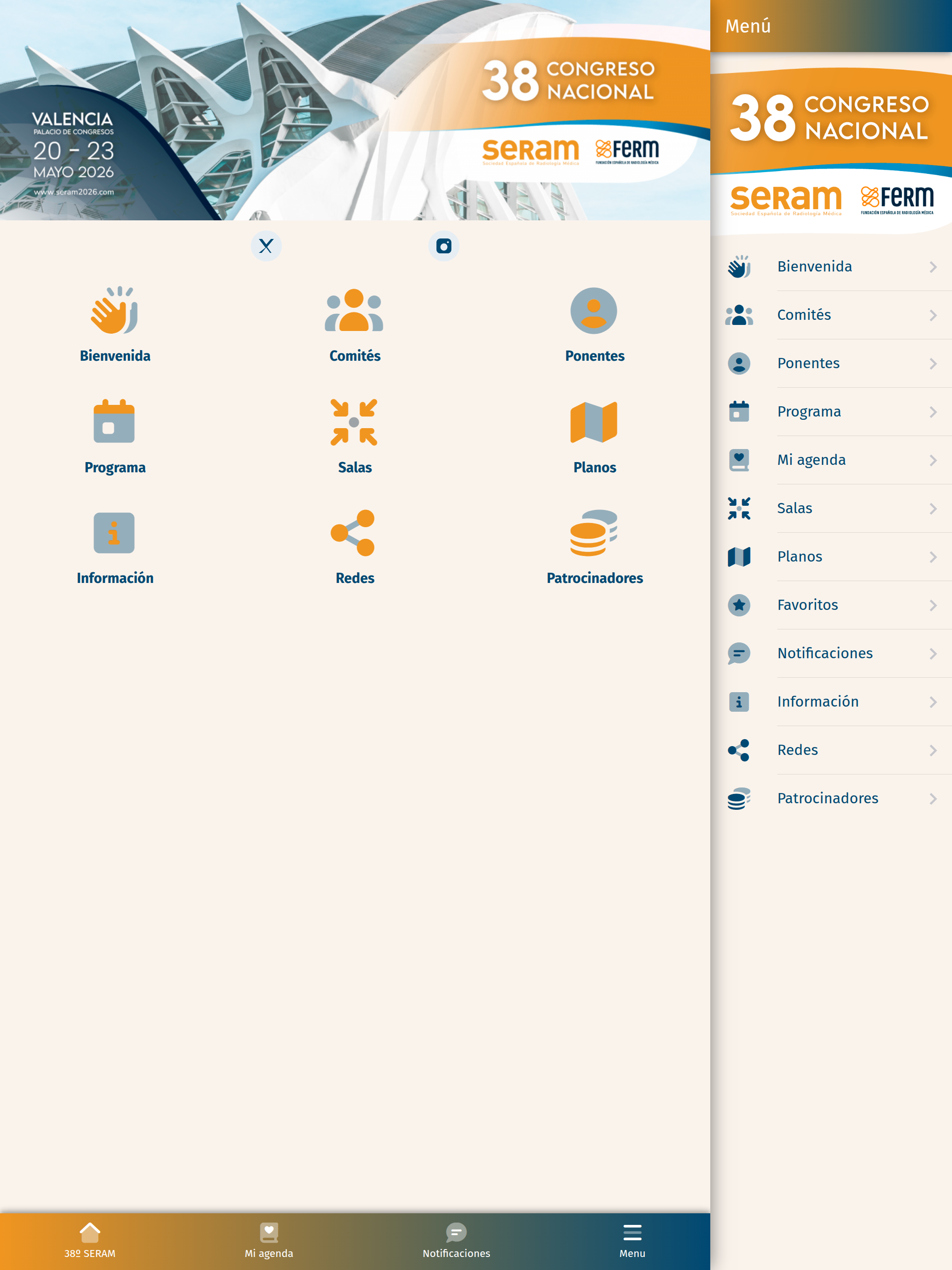Expand Favoritos chevron in side menu

coord(933,605)
